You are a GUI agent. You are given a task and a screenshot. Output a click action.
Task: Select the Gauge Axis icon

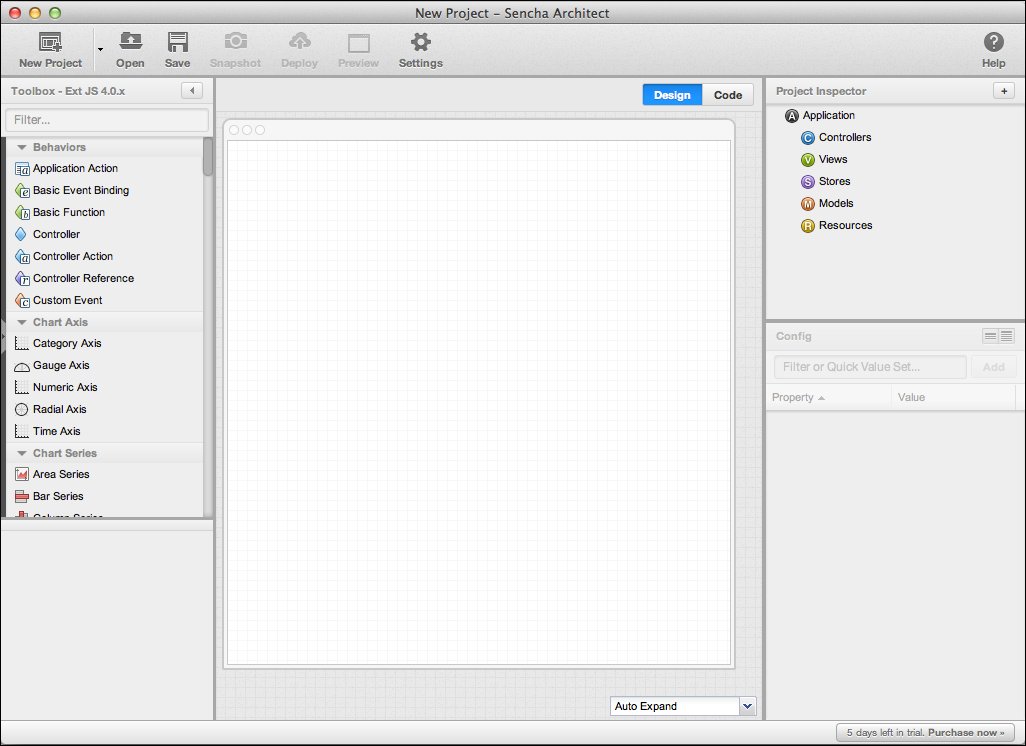tap(22, 366)
